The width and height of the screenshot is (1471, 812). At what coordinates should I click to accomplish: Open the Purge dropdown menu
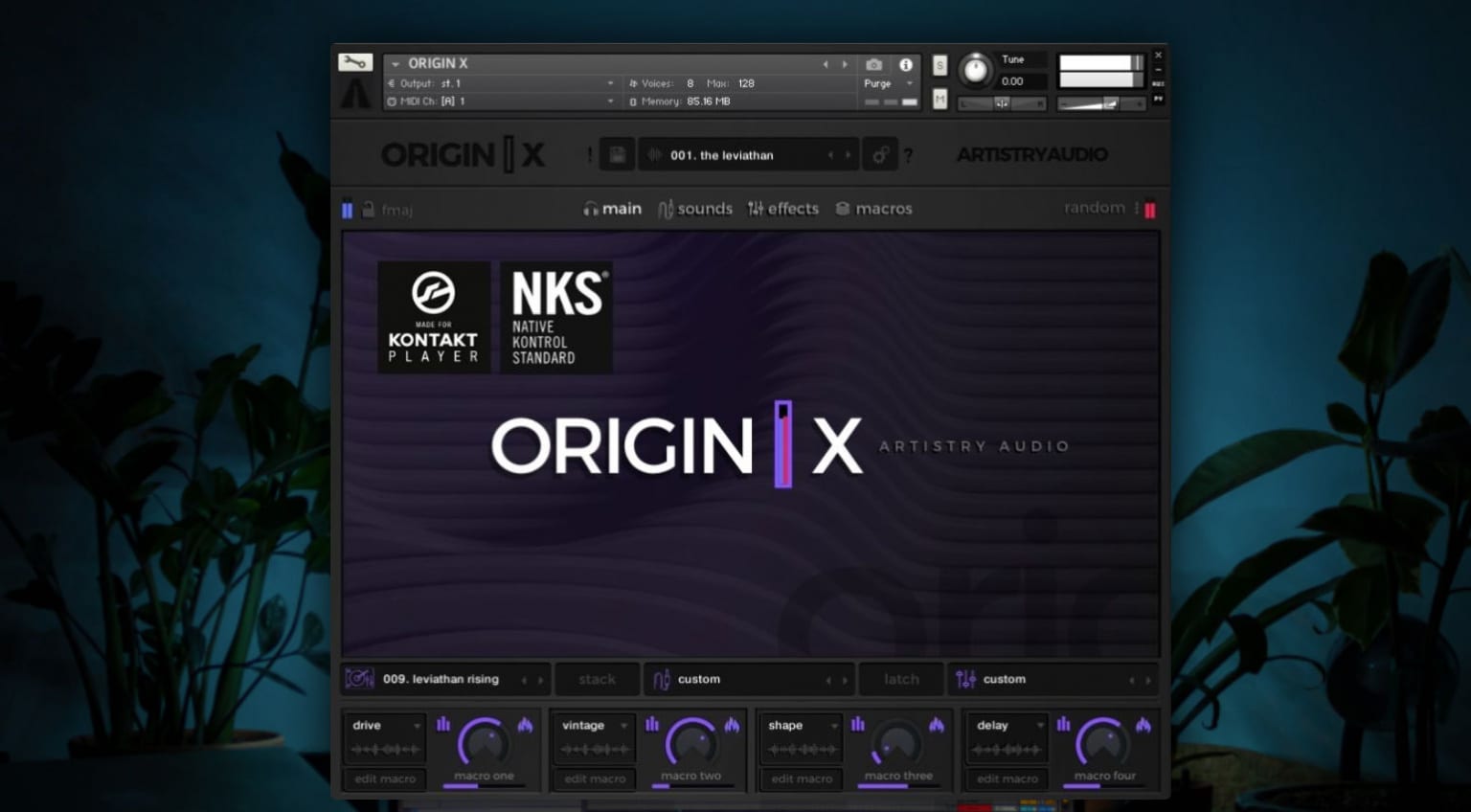click(x=888, y=84)
